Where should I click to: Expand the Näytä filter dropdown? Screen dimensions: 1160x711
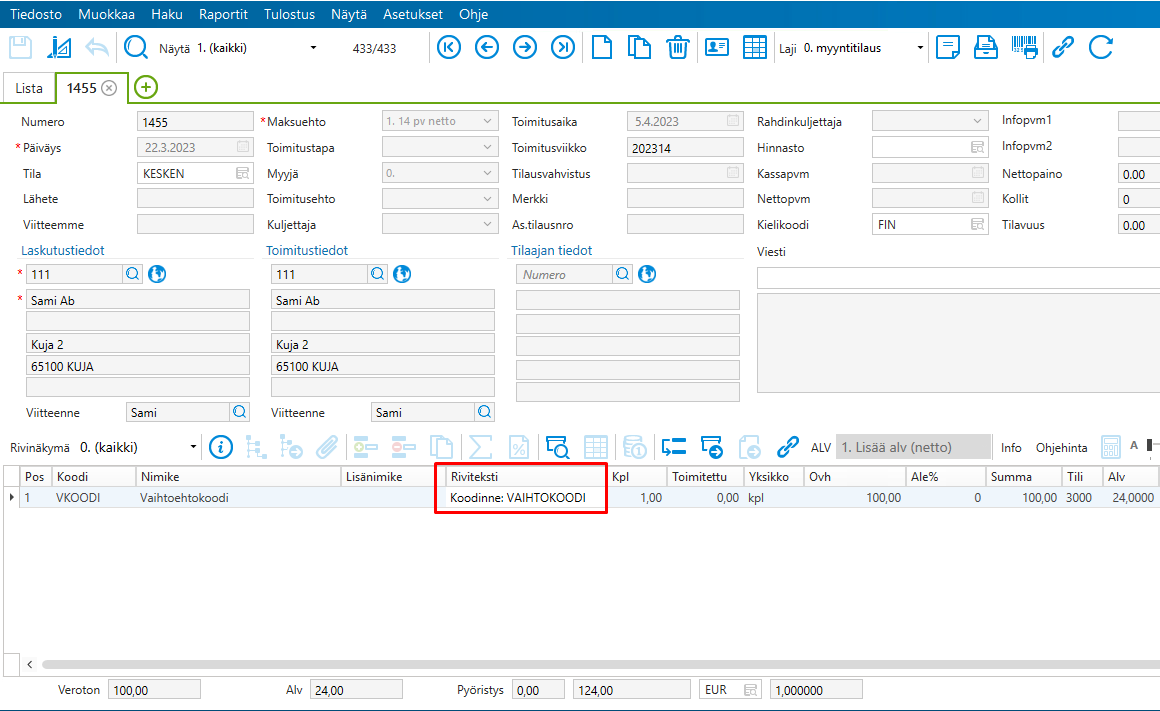(313, 48)
